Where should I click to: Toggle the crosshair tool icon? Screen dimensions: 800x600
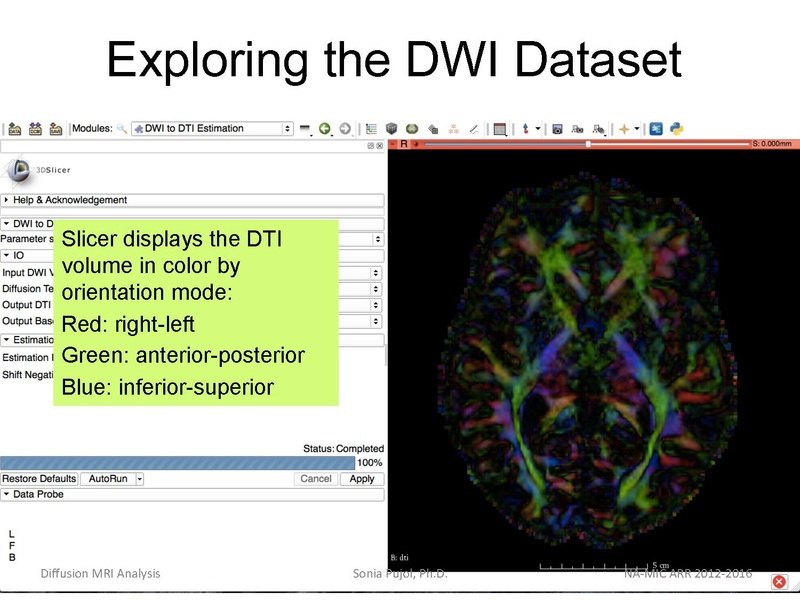coord(625,129)
